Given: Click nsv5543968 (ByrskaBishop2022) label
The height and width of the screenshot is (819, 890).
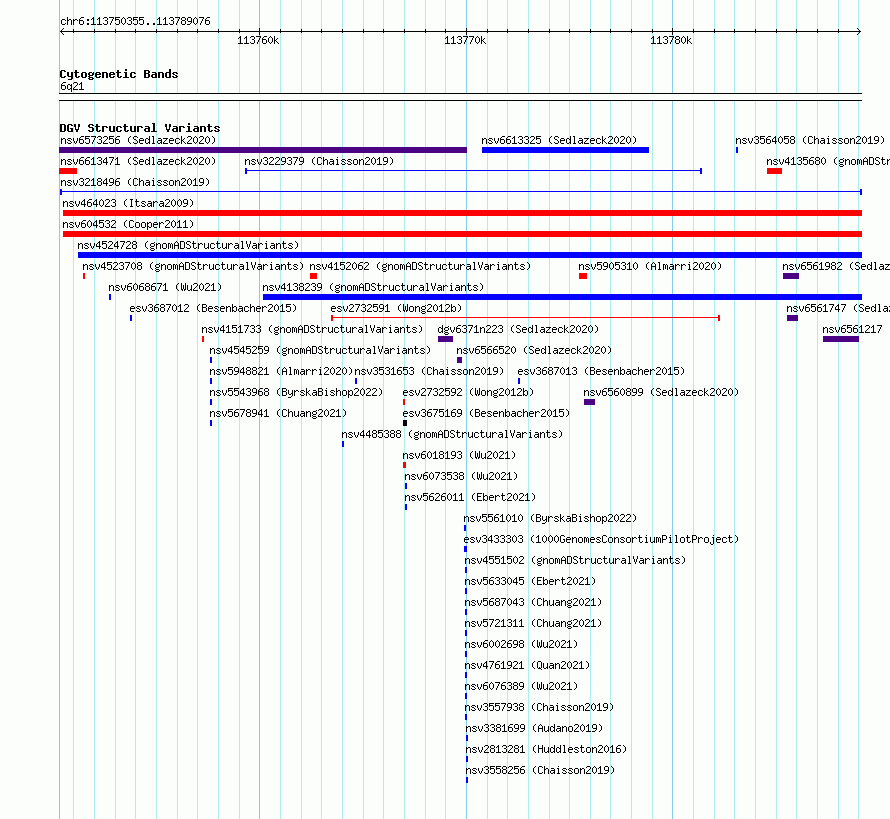Looking at the screenshot, I should (x=296, y=392).
